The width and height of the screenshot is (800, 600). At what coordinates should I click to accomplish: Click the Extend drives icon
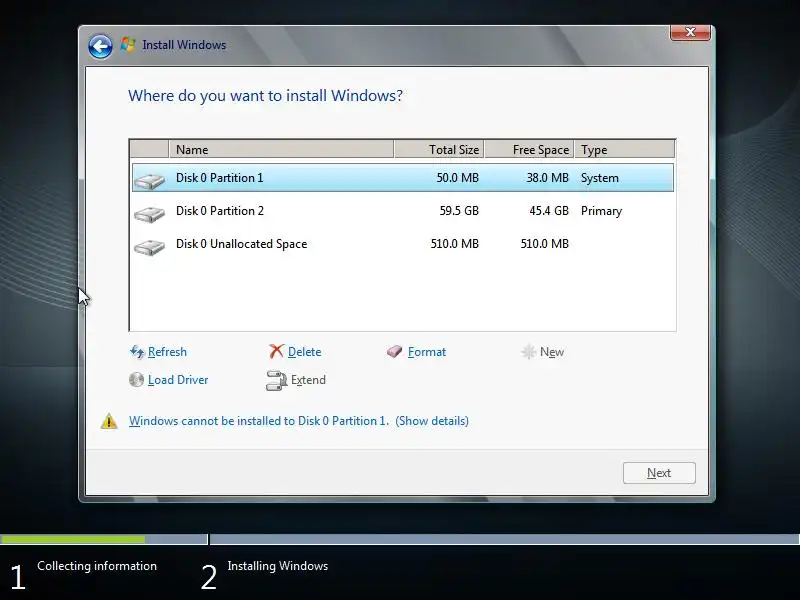[276, 380]
